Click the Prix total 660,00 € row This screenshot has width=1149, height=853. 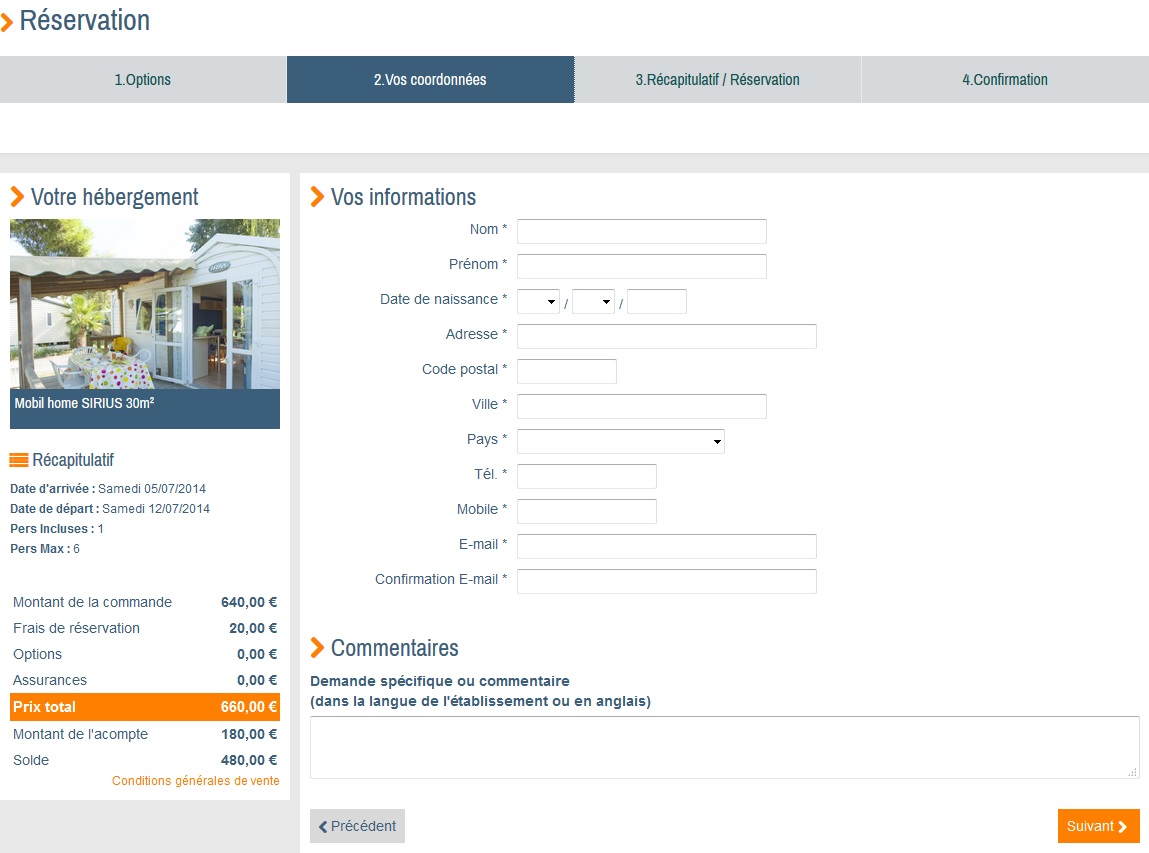pos(145,707)
